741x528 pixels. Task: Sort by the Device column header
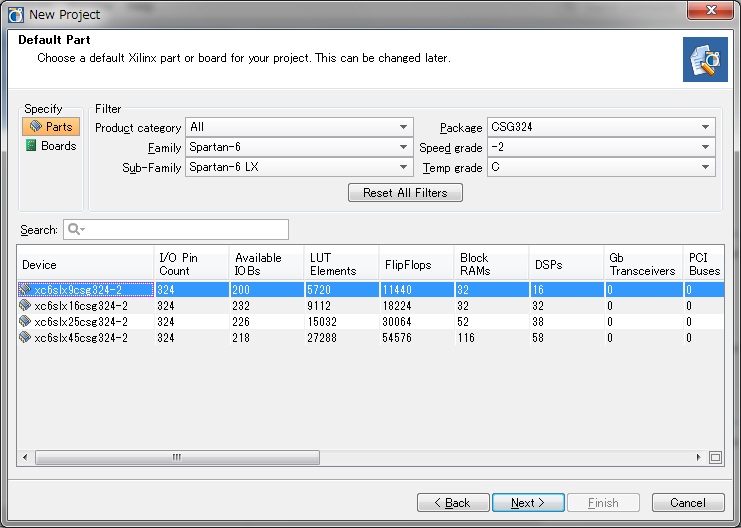86,264
